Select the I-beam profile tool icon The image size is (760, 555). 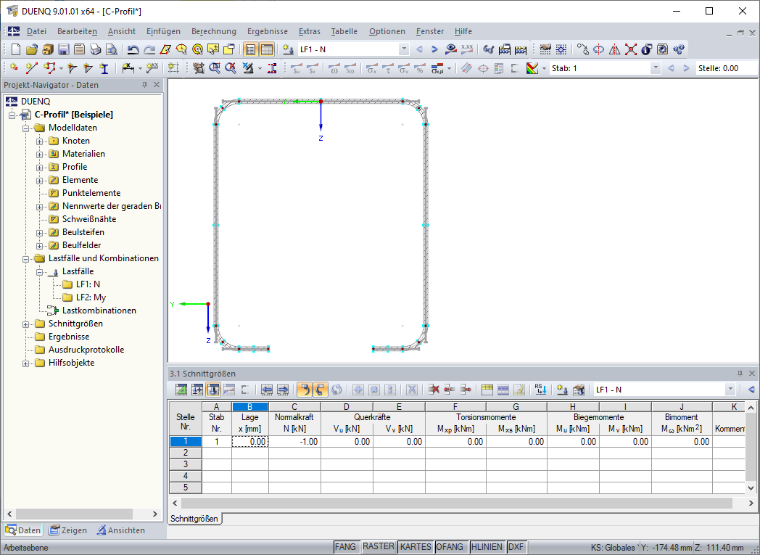(104, 68)
